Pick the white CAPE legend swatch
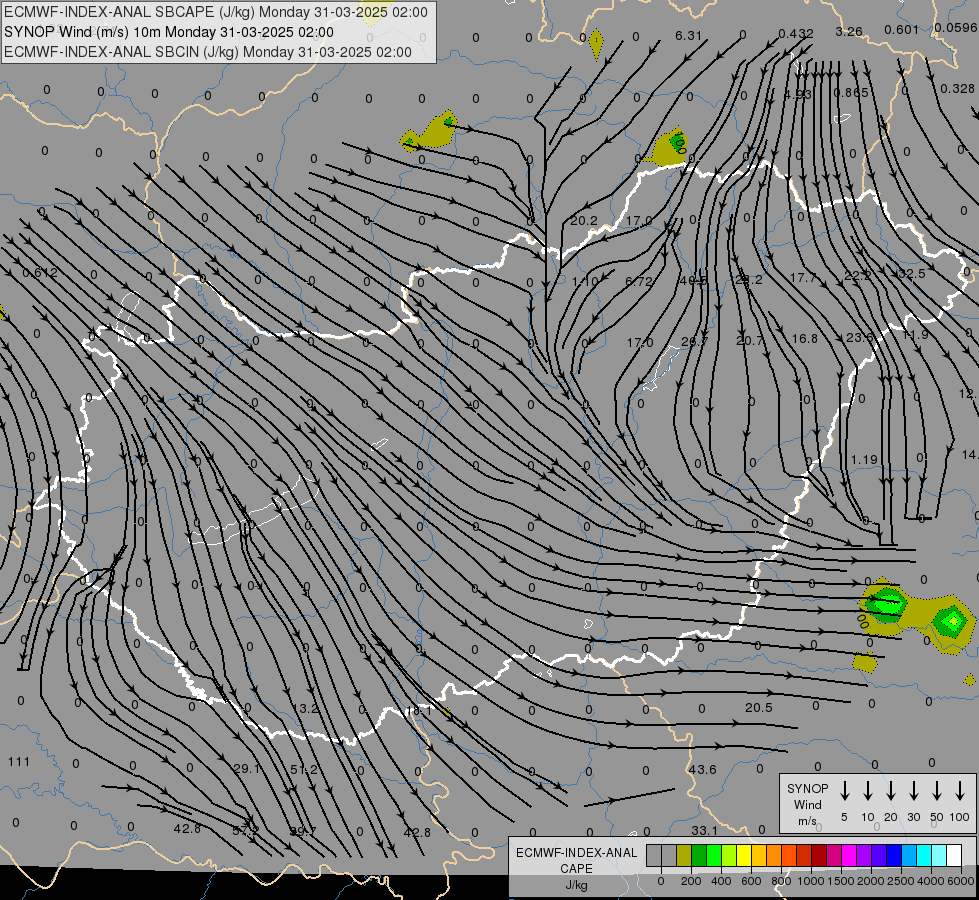The width and height of the screenshot is (979, 900). point(954,855)
